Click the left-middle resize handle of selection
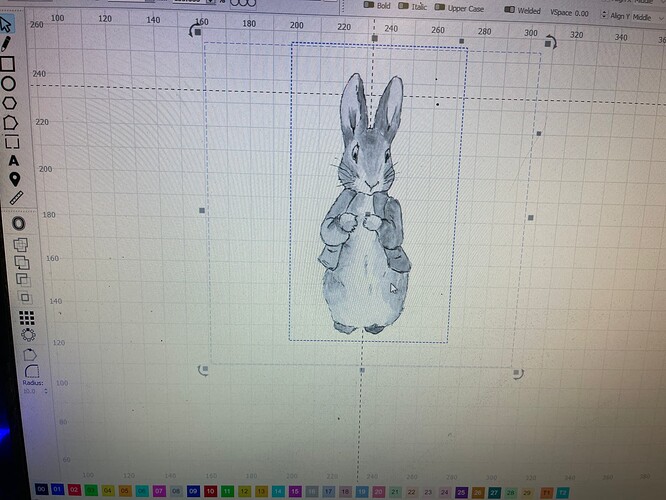 pos(202,210)
